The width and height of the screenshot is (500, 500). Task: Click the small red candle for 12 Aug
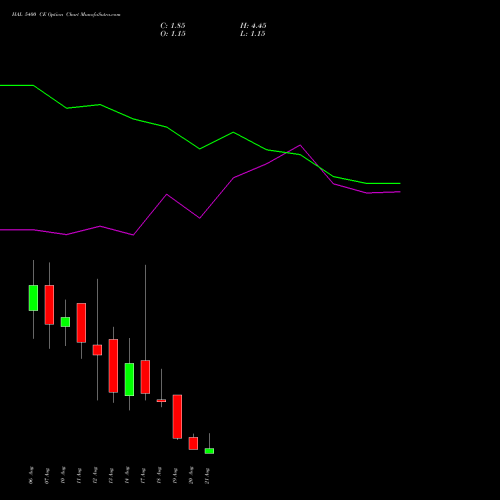pyautogui.click(x=97, y=350)
